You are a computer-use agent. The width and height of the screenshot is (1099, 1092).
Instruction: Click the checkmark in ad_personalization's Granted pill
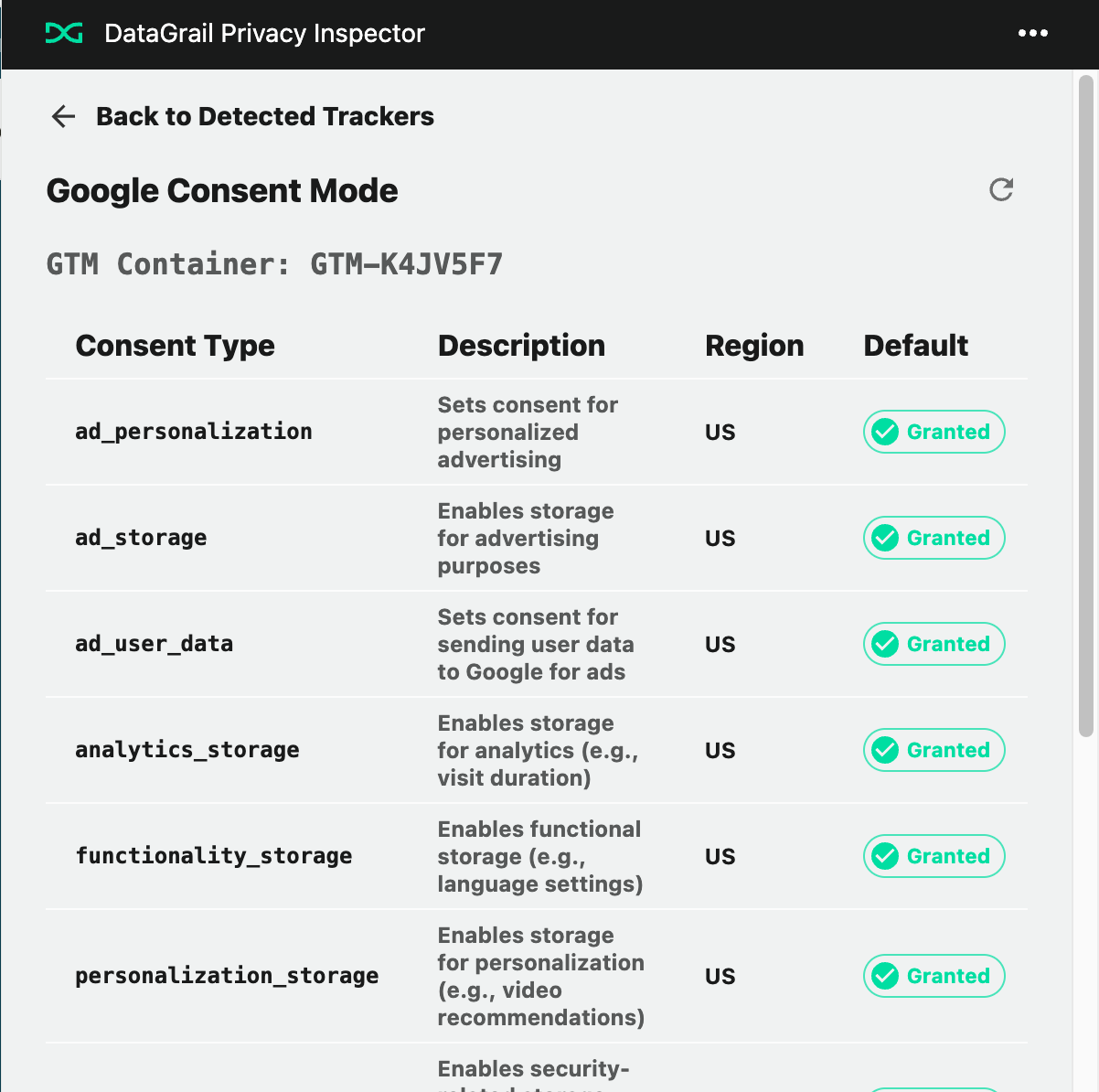(885, 432)
